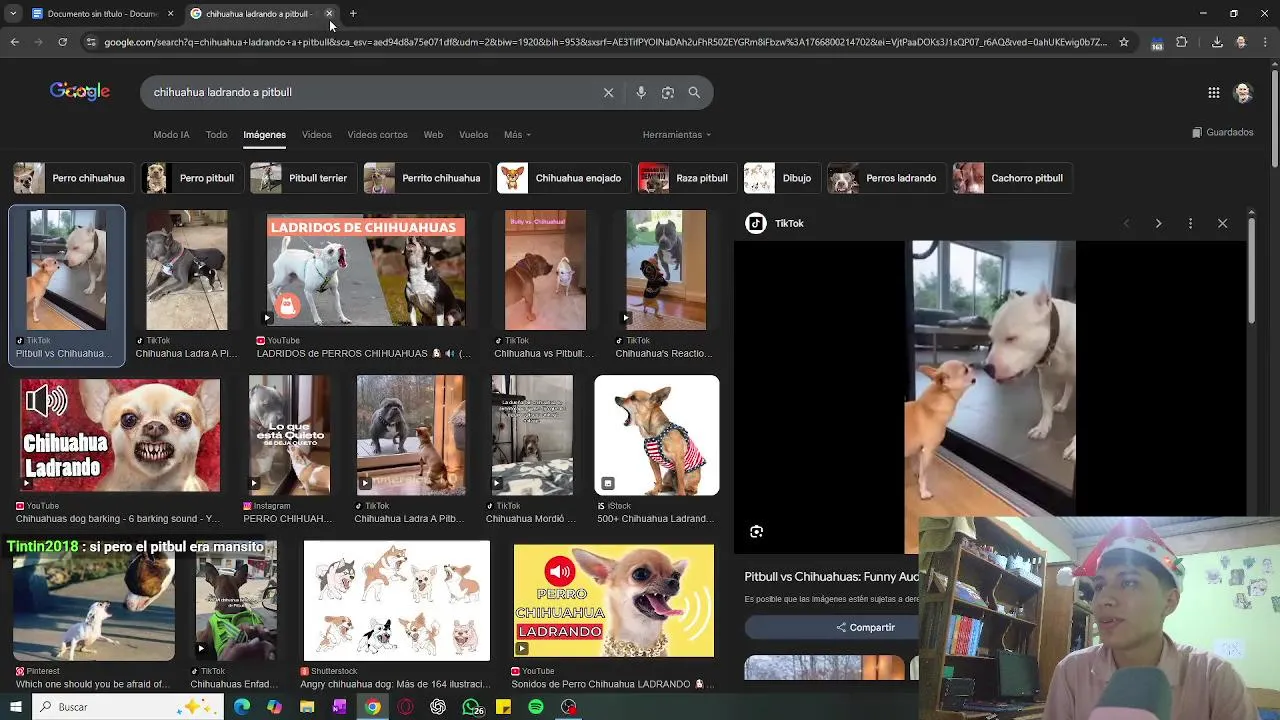Clear the search box with the X icon
1280x720 pixels.
click(x=608, y=92)
